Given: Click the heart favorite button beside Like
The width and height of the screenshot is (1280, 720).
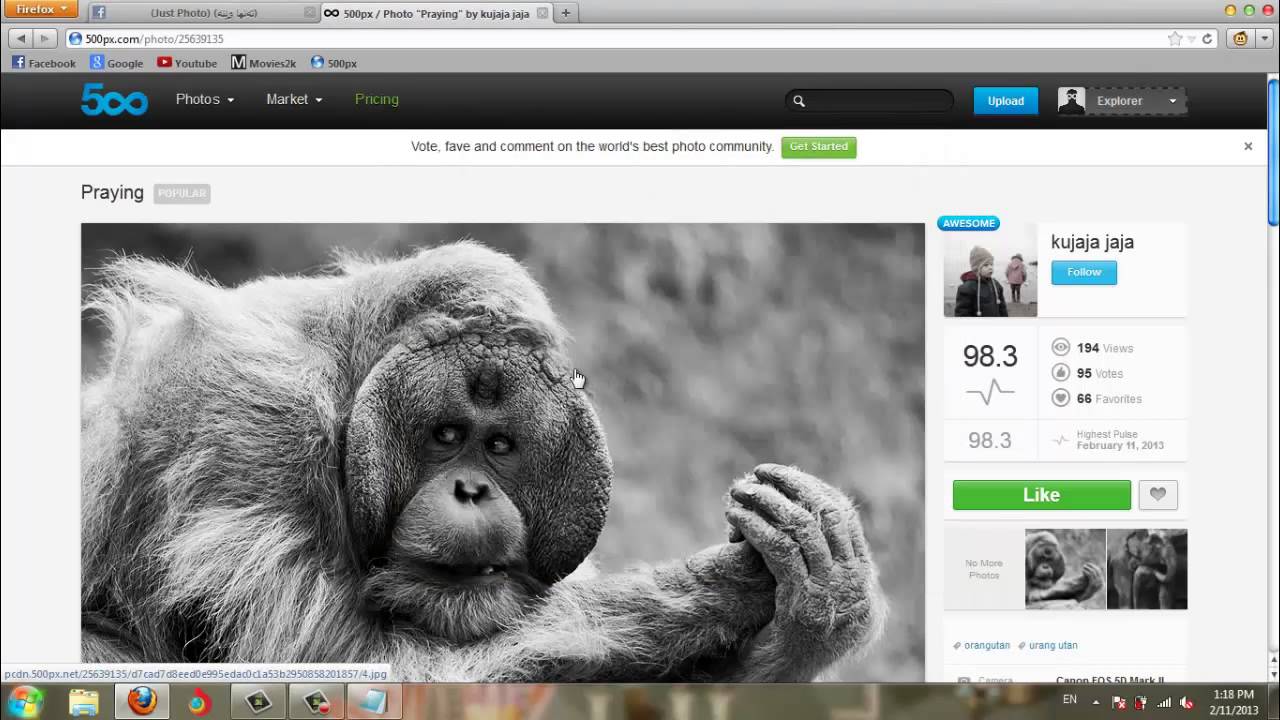Looking at the screenshot, I should click(x=1158, y=495).
